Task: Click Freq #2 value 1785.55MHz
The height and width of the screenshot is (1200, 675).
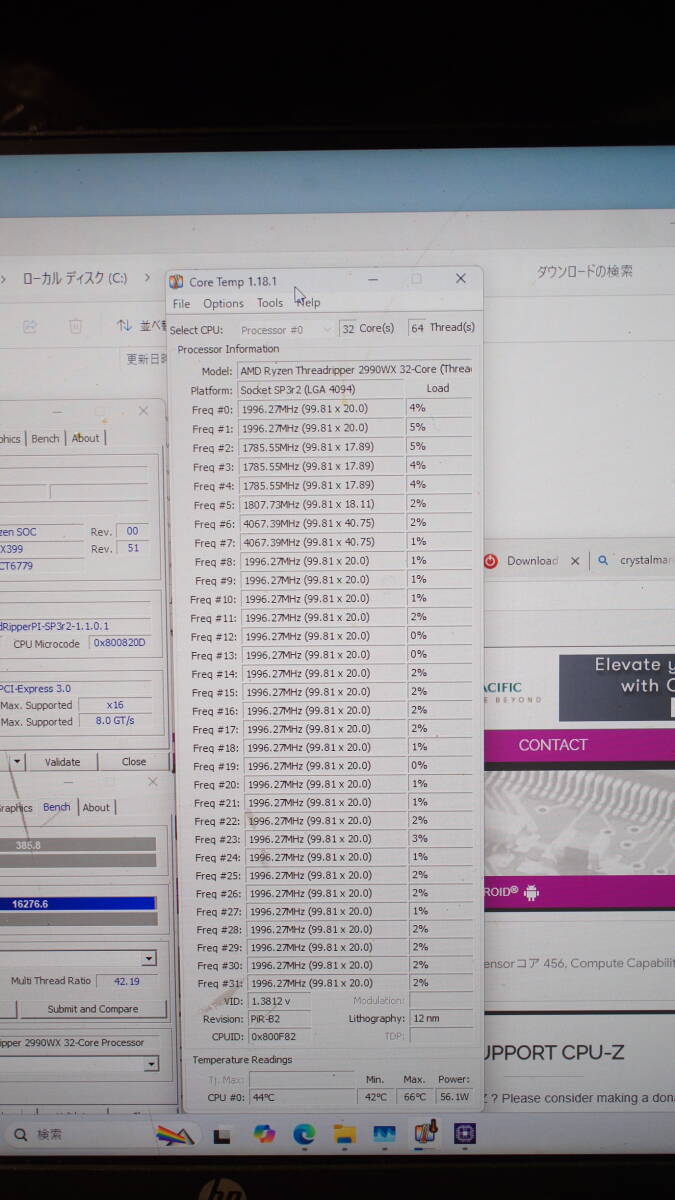Action: 322,448
